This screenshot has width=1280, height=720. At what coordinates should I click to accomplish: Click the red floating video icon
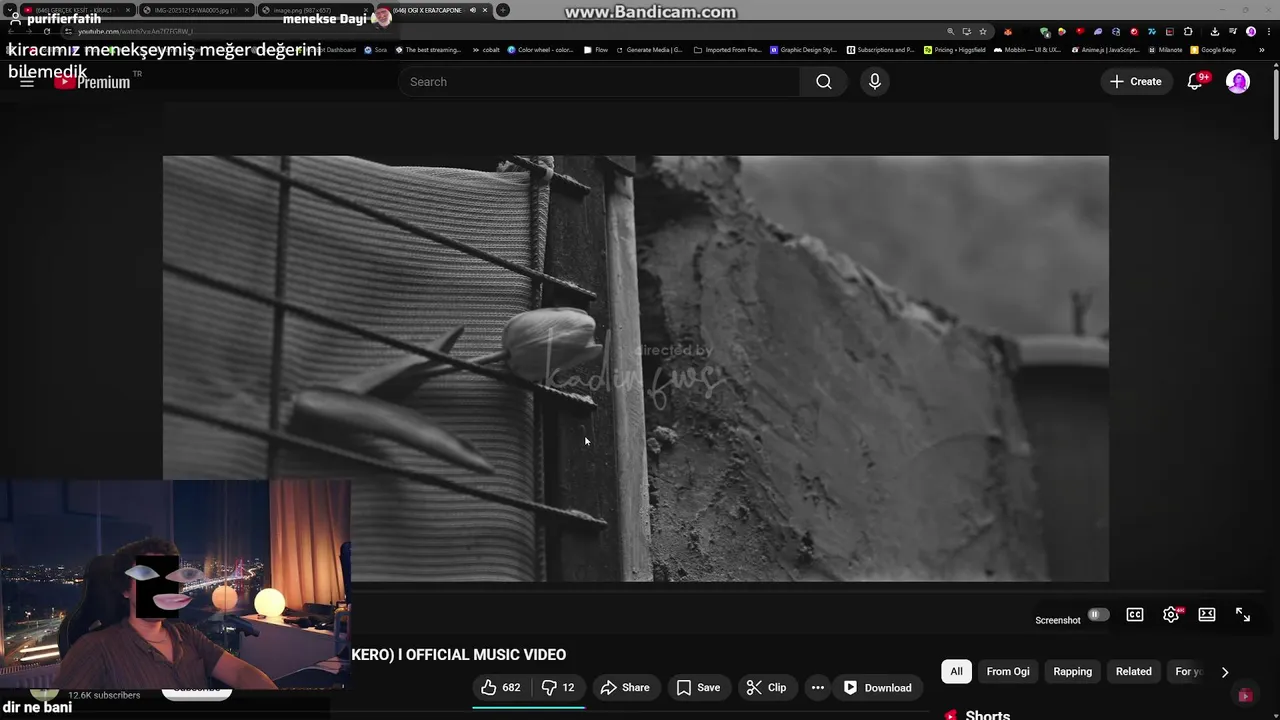(x=1244, y=695)
